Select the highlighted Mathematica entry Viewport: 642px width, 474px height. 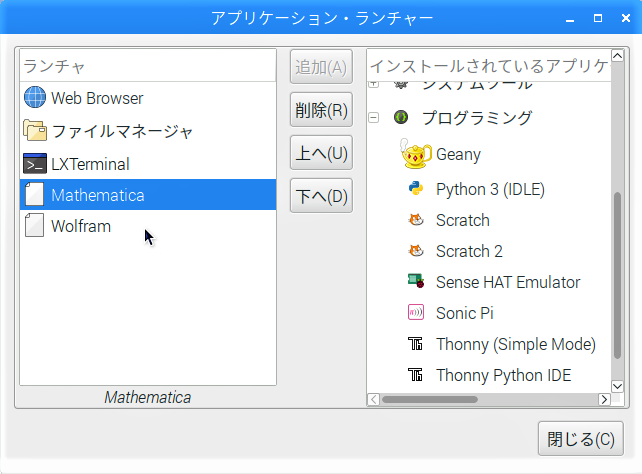[148, 194]
